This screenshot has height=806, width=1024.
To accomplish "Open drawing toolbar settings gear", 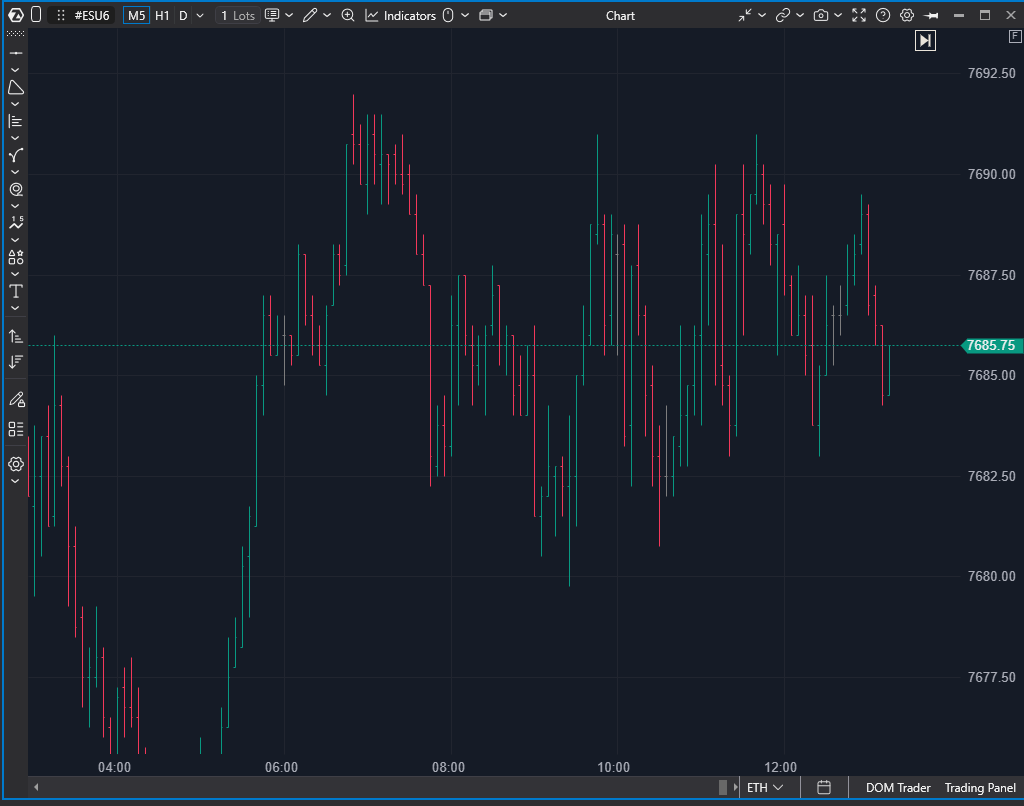I will [16, 464].
